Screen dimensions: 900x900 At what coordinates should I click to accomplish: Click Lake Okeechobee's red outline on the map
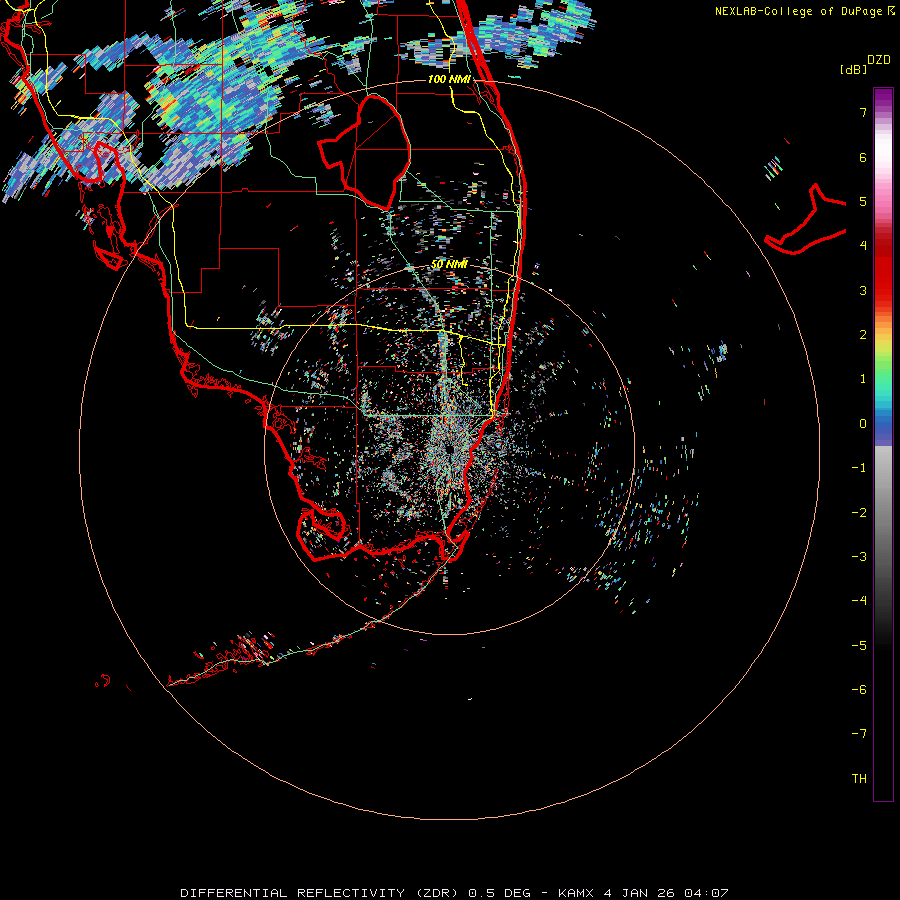pos(365,152)
